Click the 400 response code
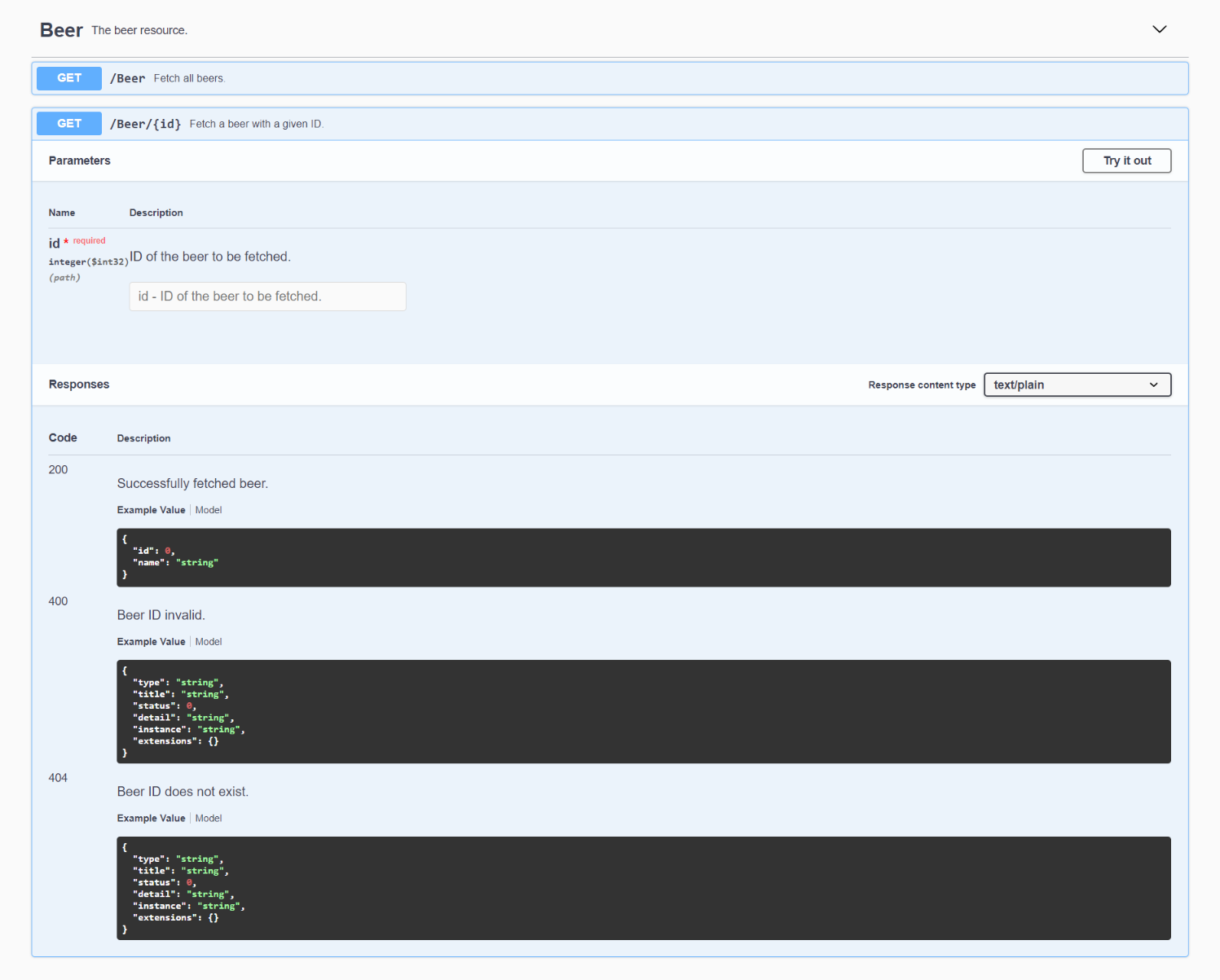The height and width of the screenshot is (980, 1220). click(58, 601)
